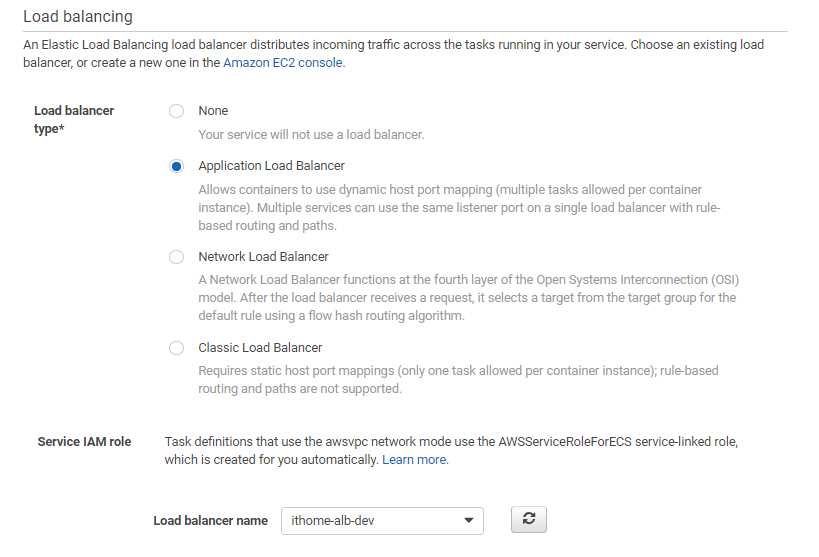Pick the Classic Load Balancer radio button
Screen dimensions: 819x557
[x=177, y=348]
